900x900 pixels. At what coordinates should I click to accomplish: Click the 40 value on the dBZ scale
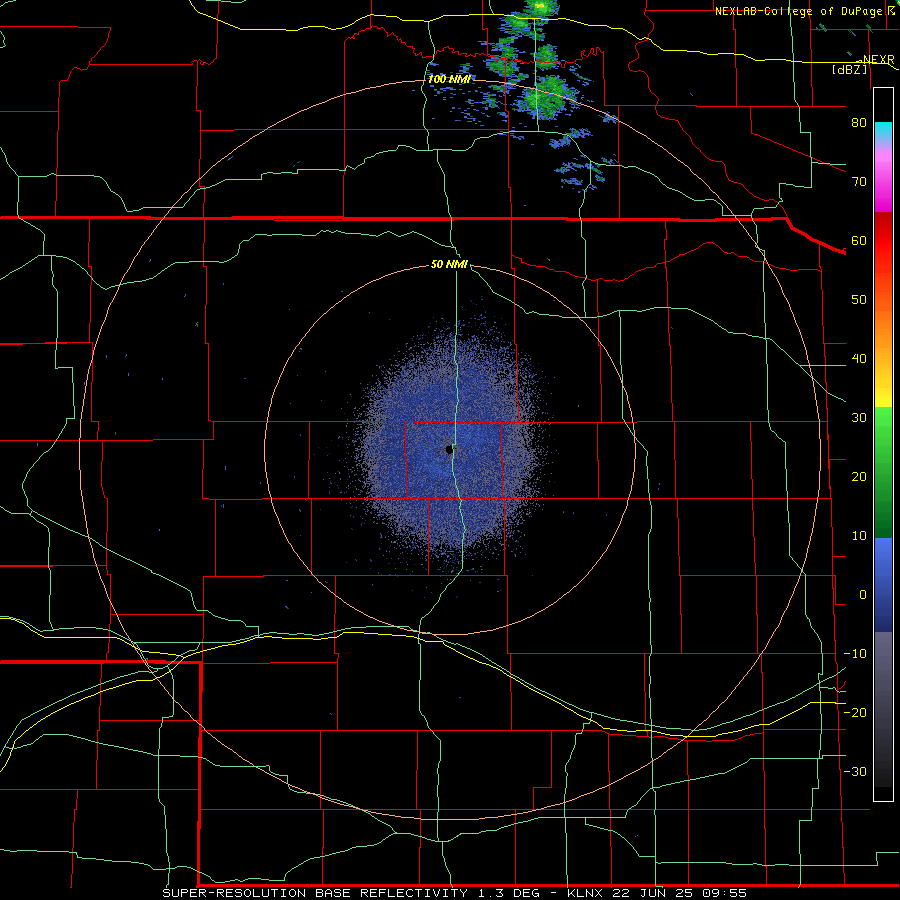coord(859,359)
